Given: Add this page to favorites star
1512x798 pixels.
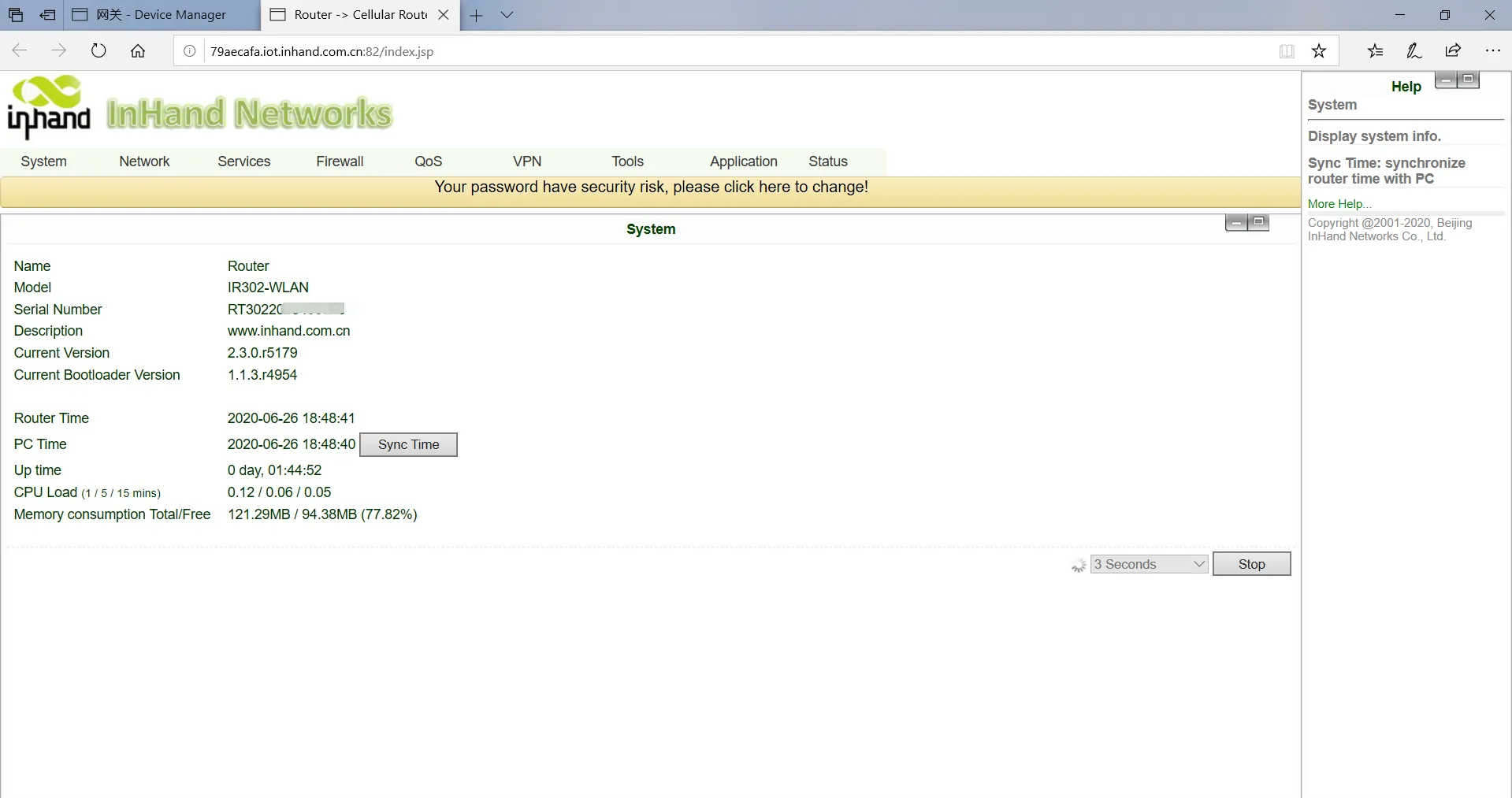Looking at the screenshot, I should click(x=1319, y=51).
